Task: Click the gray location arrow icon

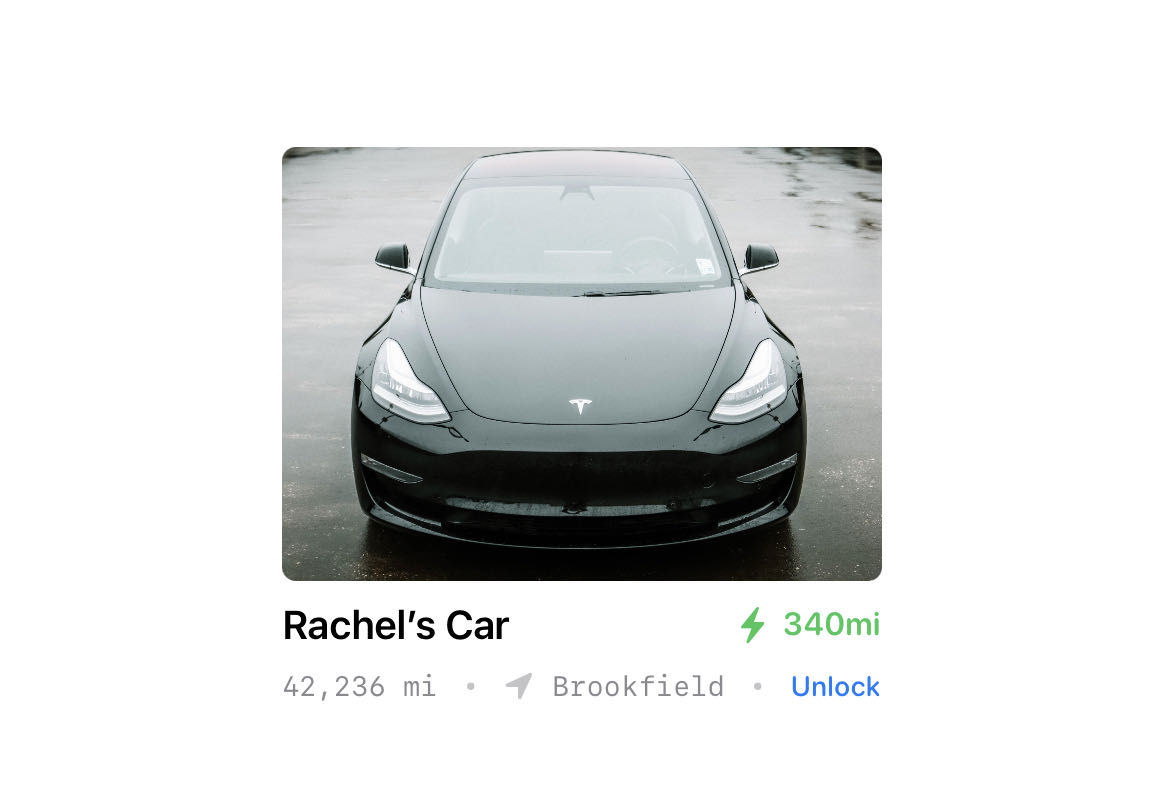Action: pos(519,686)
